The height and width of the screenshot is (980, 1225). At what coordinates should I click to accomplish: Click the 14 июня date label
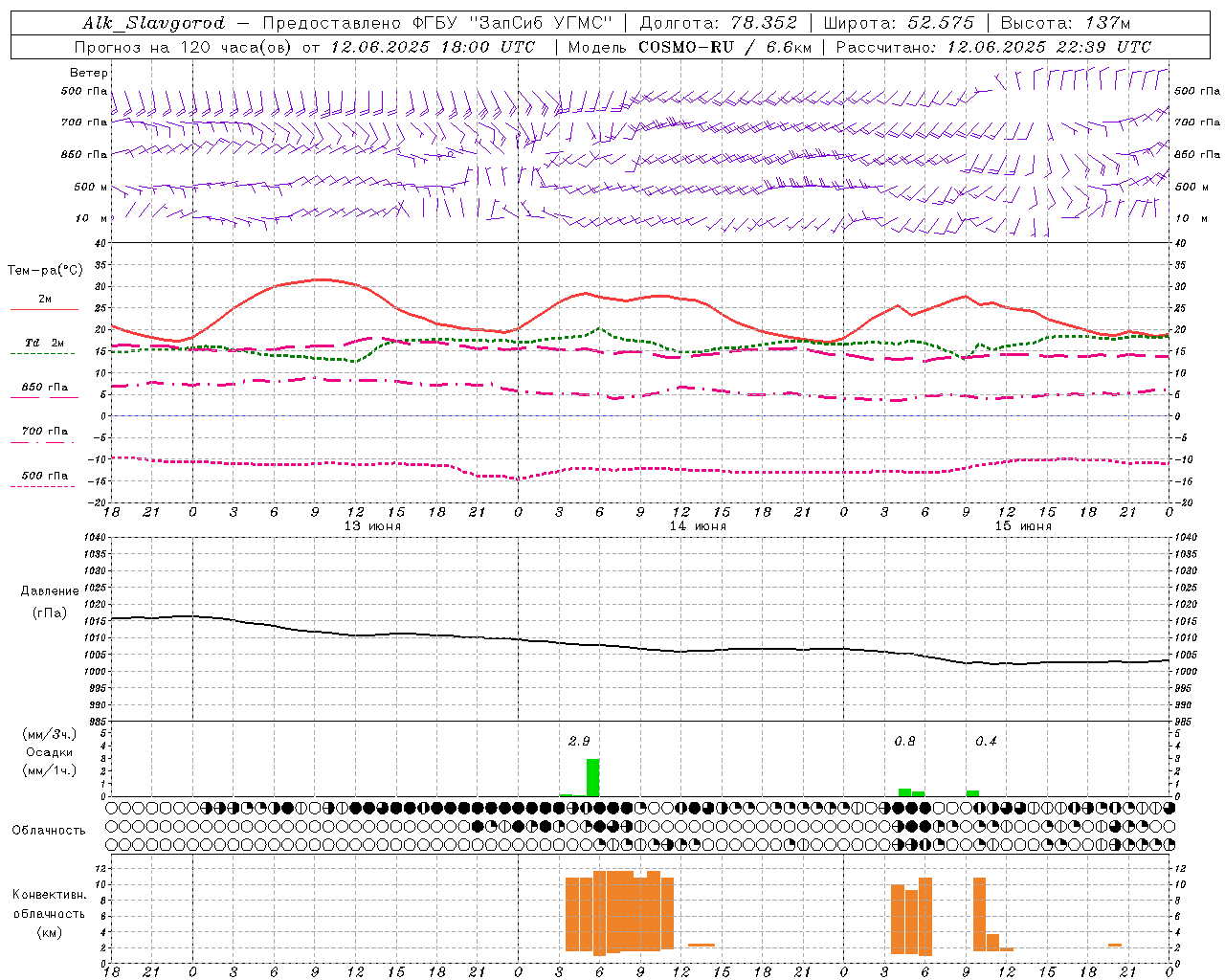tap(698, 526)
